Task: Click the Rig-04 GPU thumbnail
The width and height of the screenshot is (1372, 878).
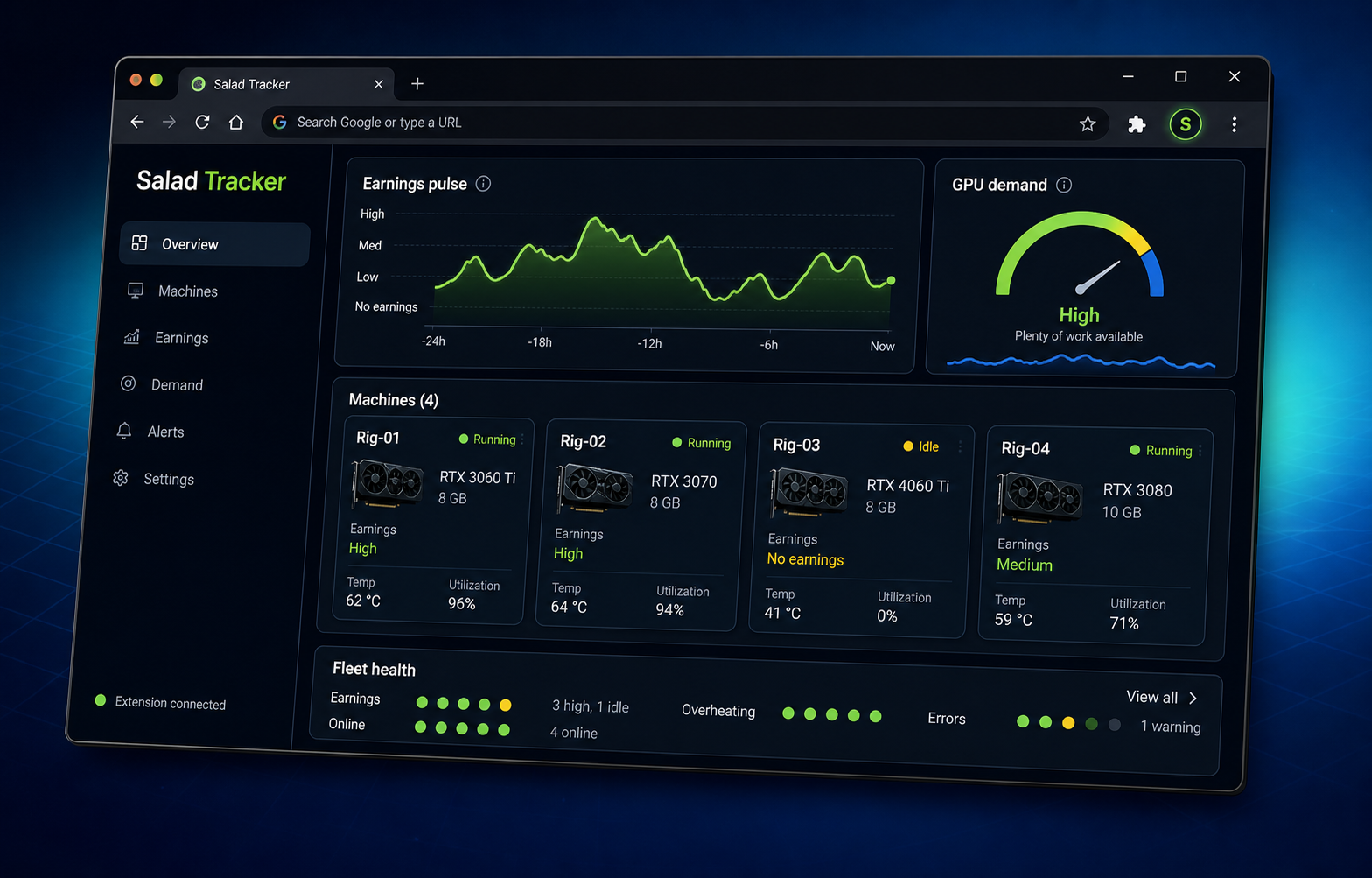Action: coord(1039,498)
